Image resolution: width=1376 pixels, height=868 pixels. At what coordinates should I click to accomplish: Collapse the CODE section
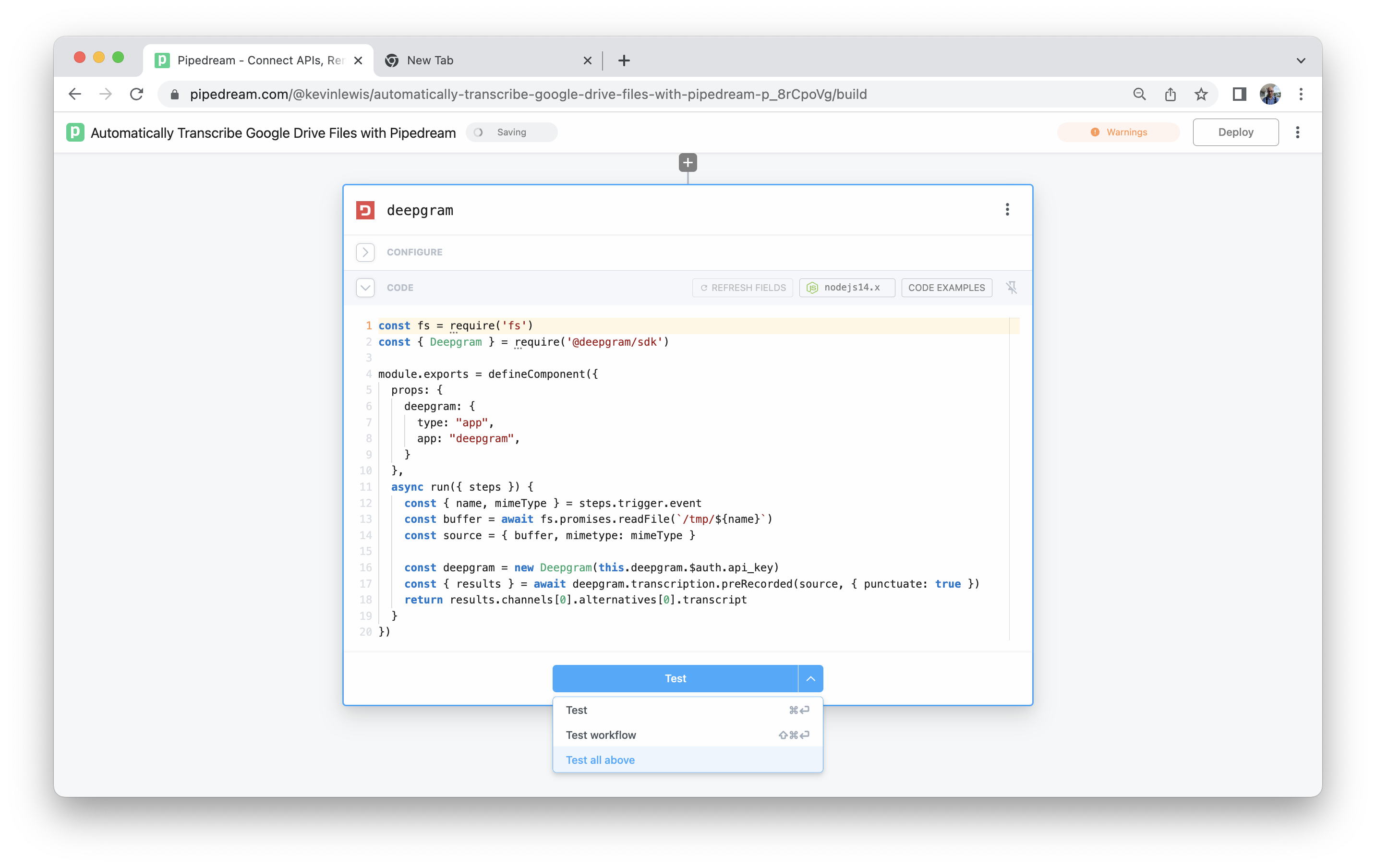[365, 288]
